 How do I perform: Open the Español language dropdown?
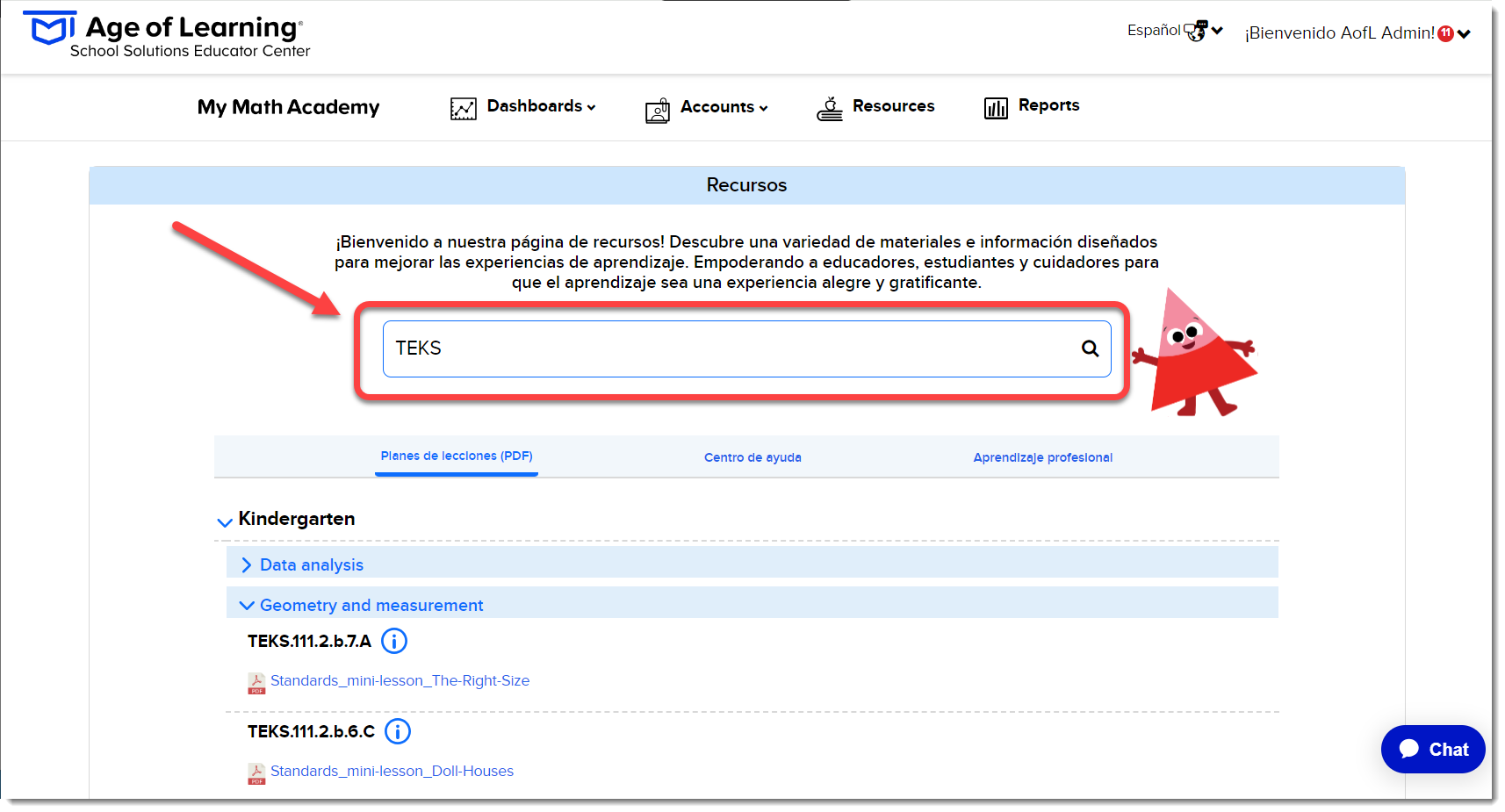click(x=1175, y=31)
